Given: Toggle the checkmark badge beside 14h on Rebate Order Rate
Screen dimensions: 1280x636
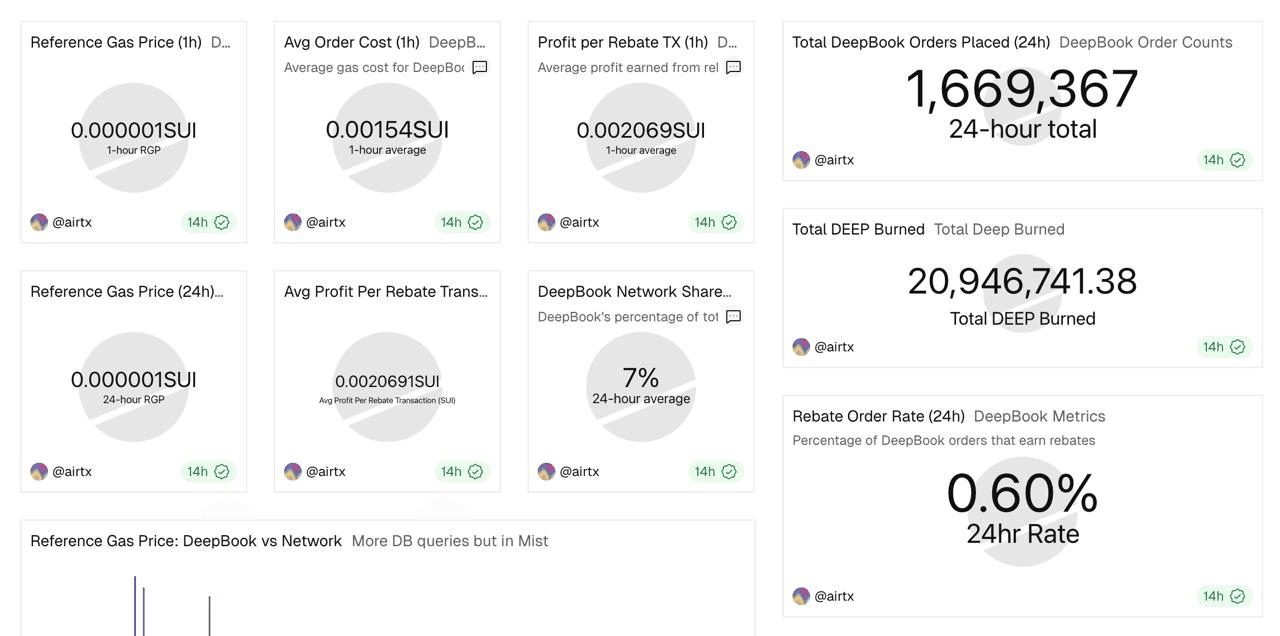Looking at the screenshot, I should 1240,595.
